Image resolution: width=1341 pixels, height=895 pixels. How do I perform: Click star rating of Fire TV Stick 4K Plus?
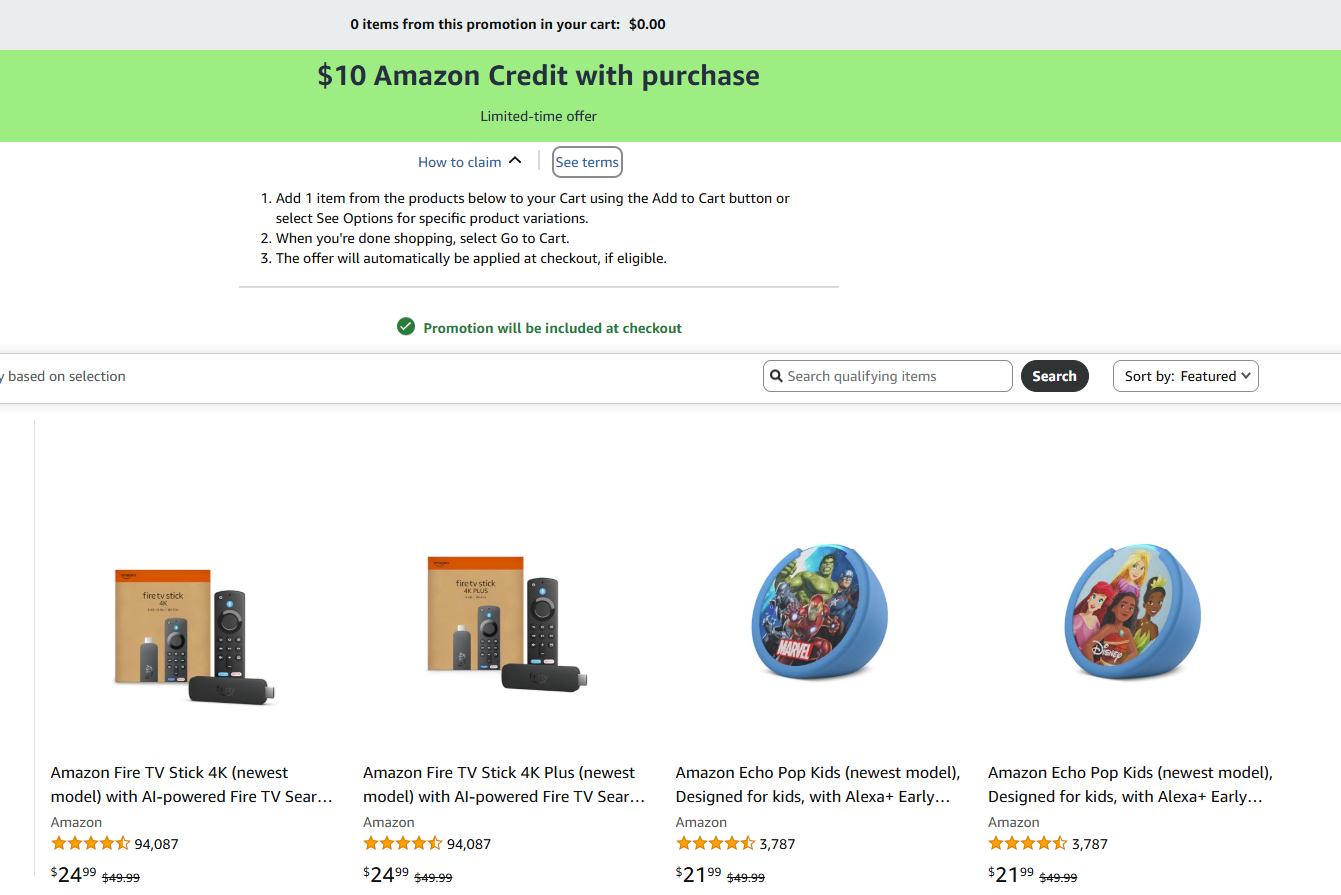click(x=402, y=844)
